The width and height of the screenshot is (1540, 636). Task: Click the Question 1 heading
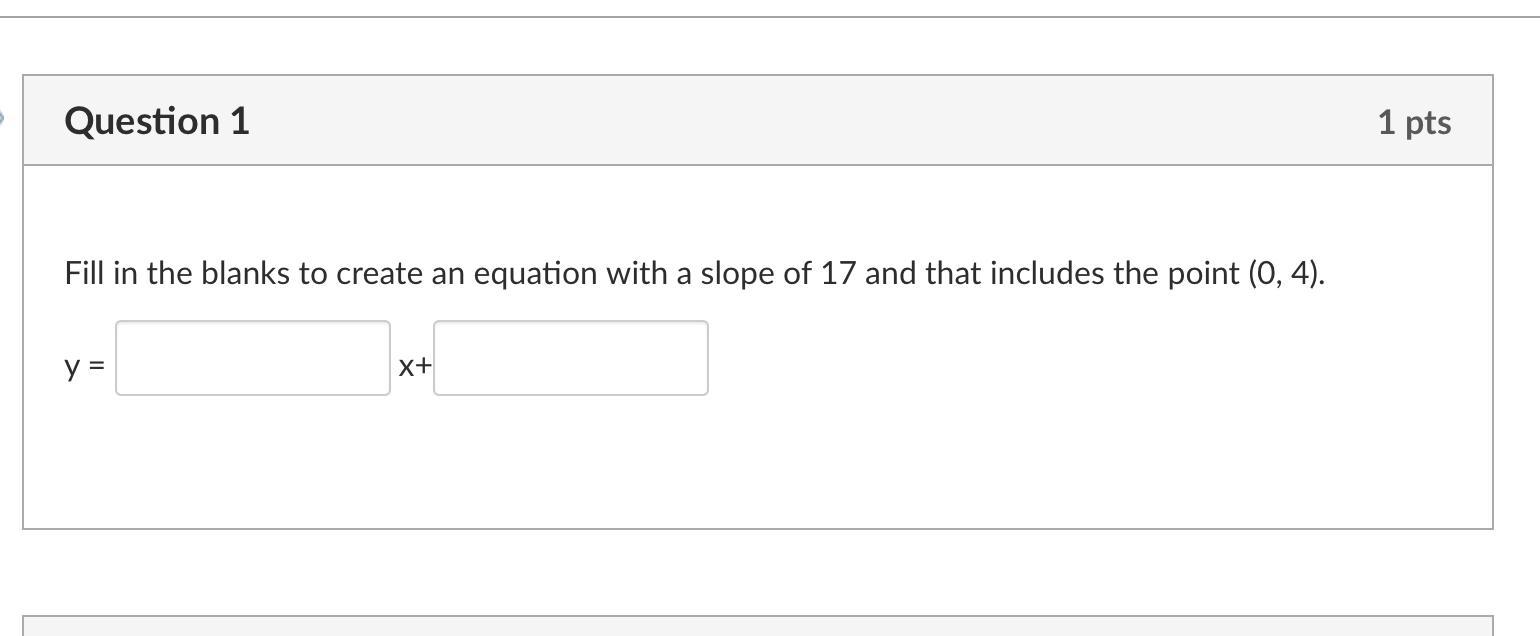click(x=157, y=121)
